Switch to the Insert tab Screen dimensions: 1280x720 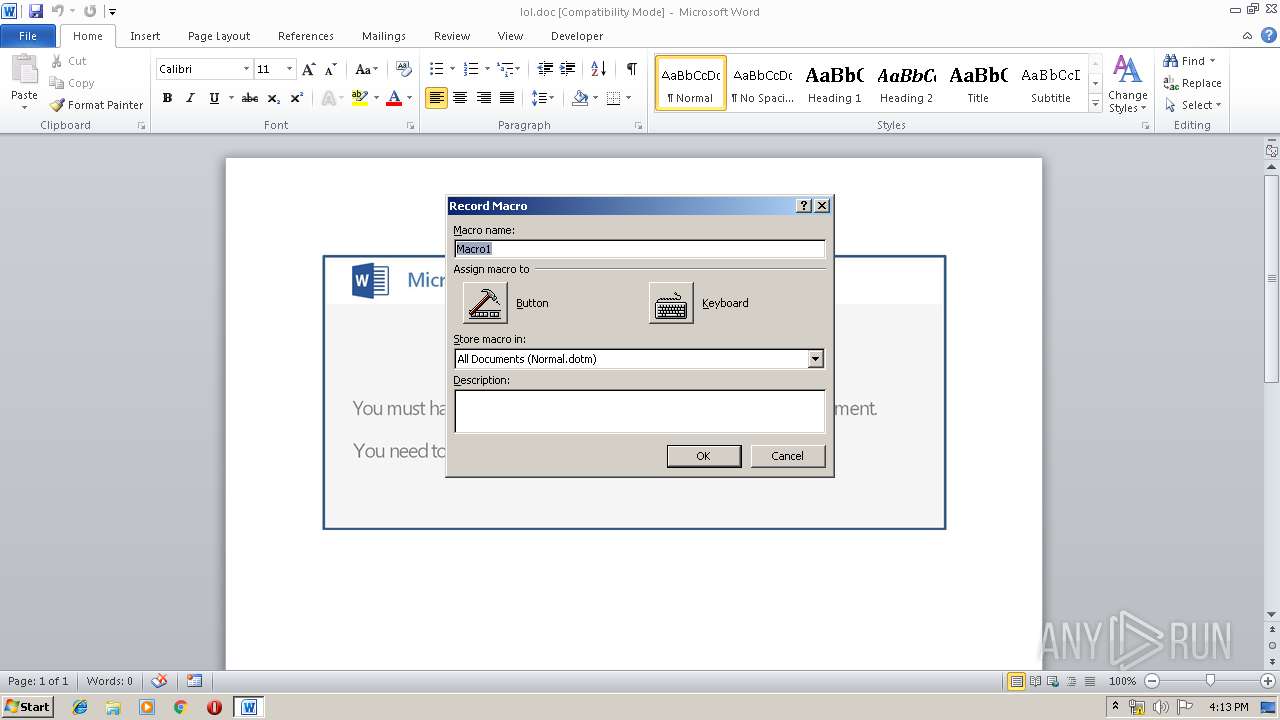145,36
